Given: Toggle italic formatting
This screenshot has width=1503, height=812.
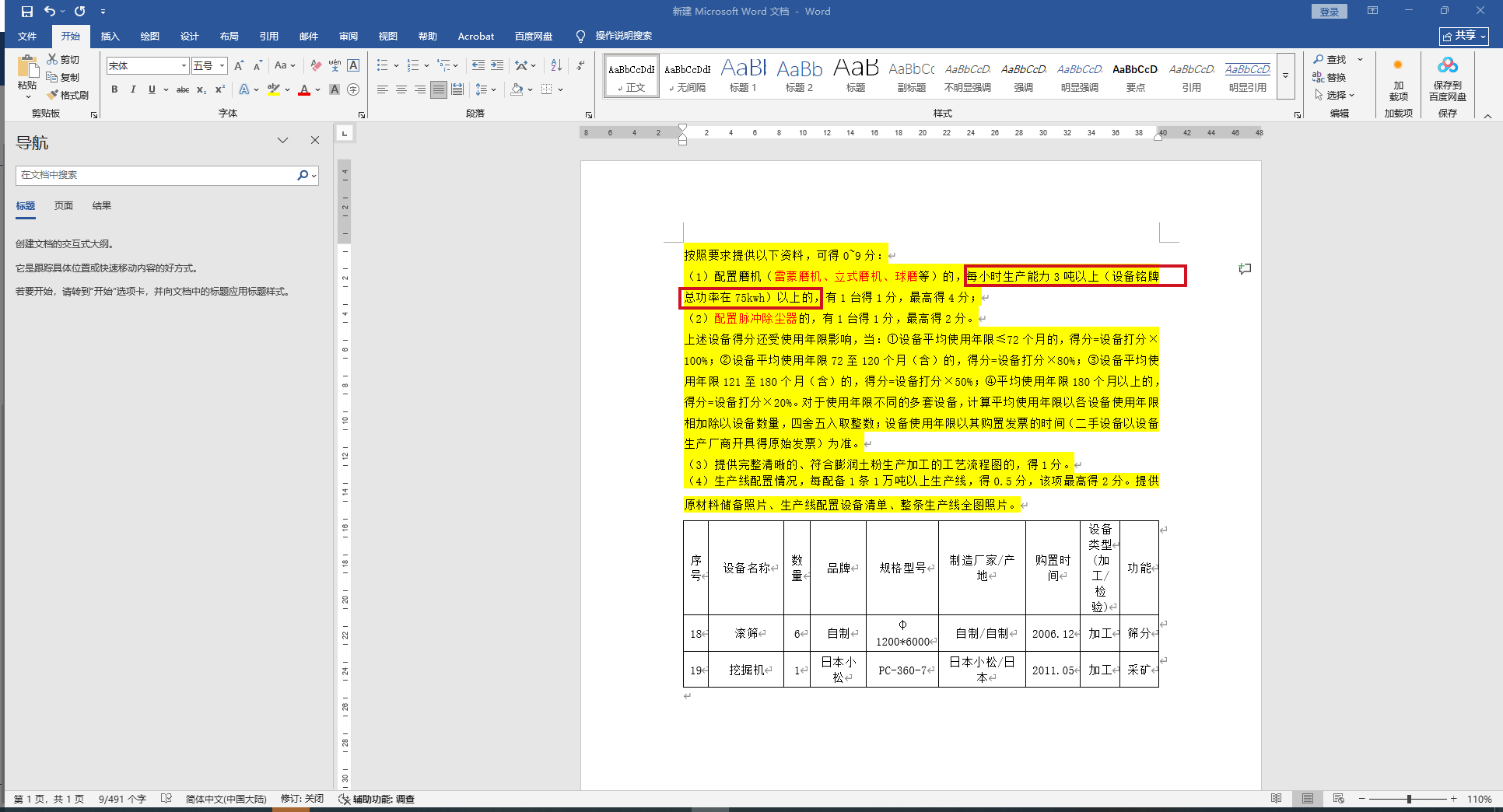Looking at the screenshot, I should 133,89.
